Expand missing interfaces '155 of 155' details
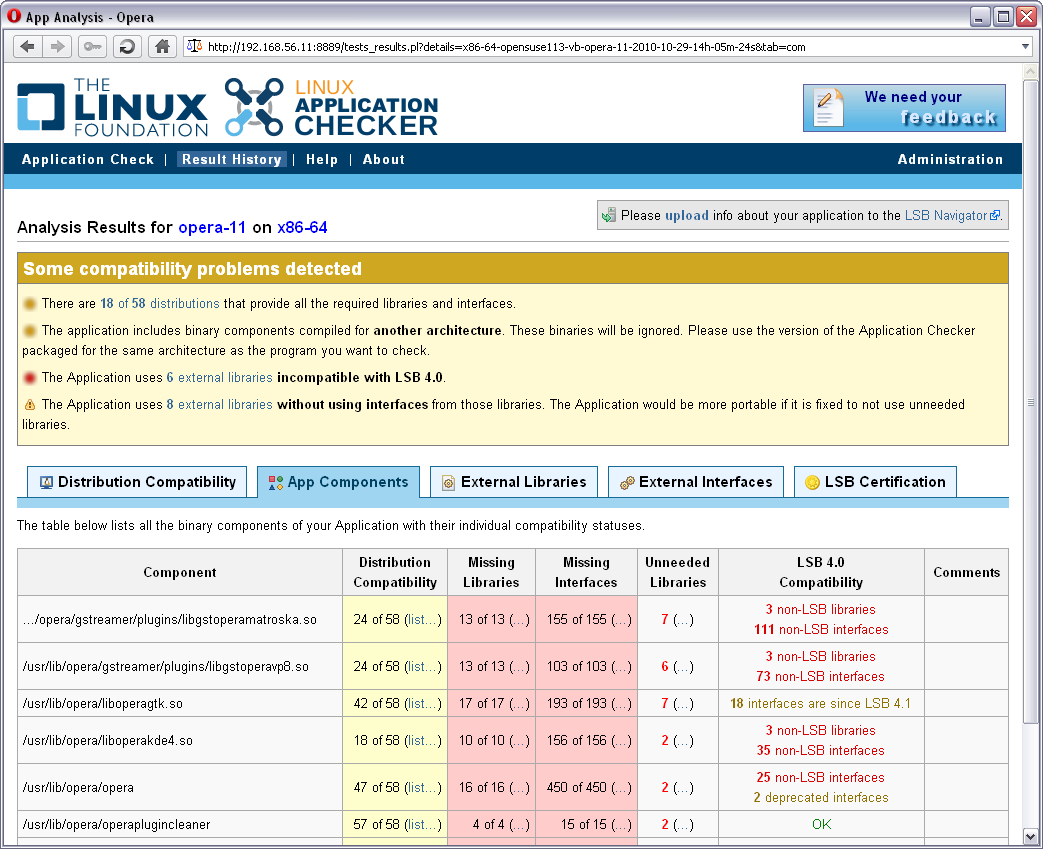 point(621,619)
